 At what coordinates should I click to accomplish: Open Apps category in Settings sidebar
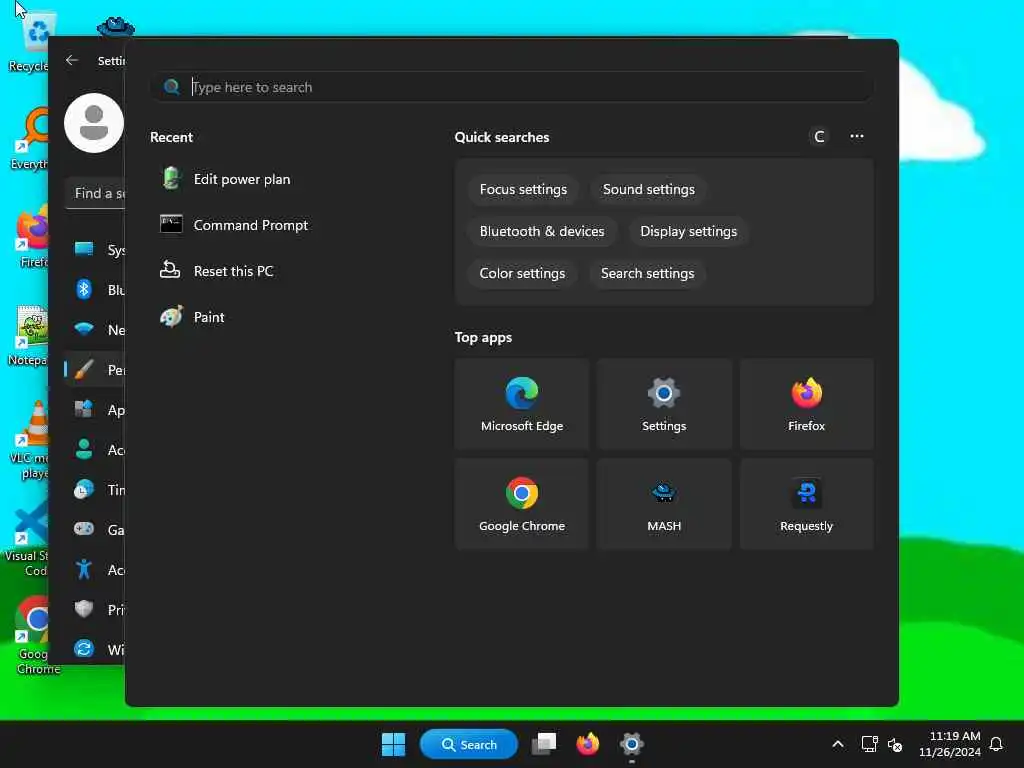pyautogui.click(x=95, y=409)
